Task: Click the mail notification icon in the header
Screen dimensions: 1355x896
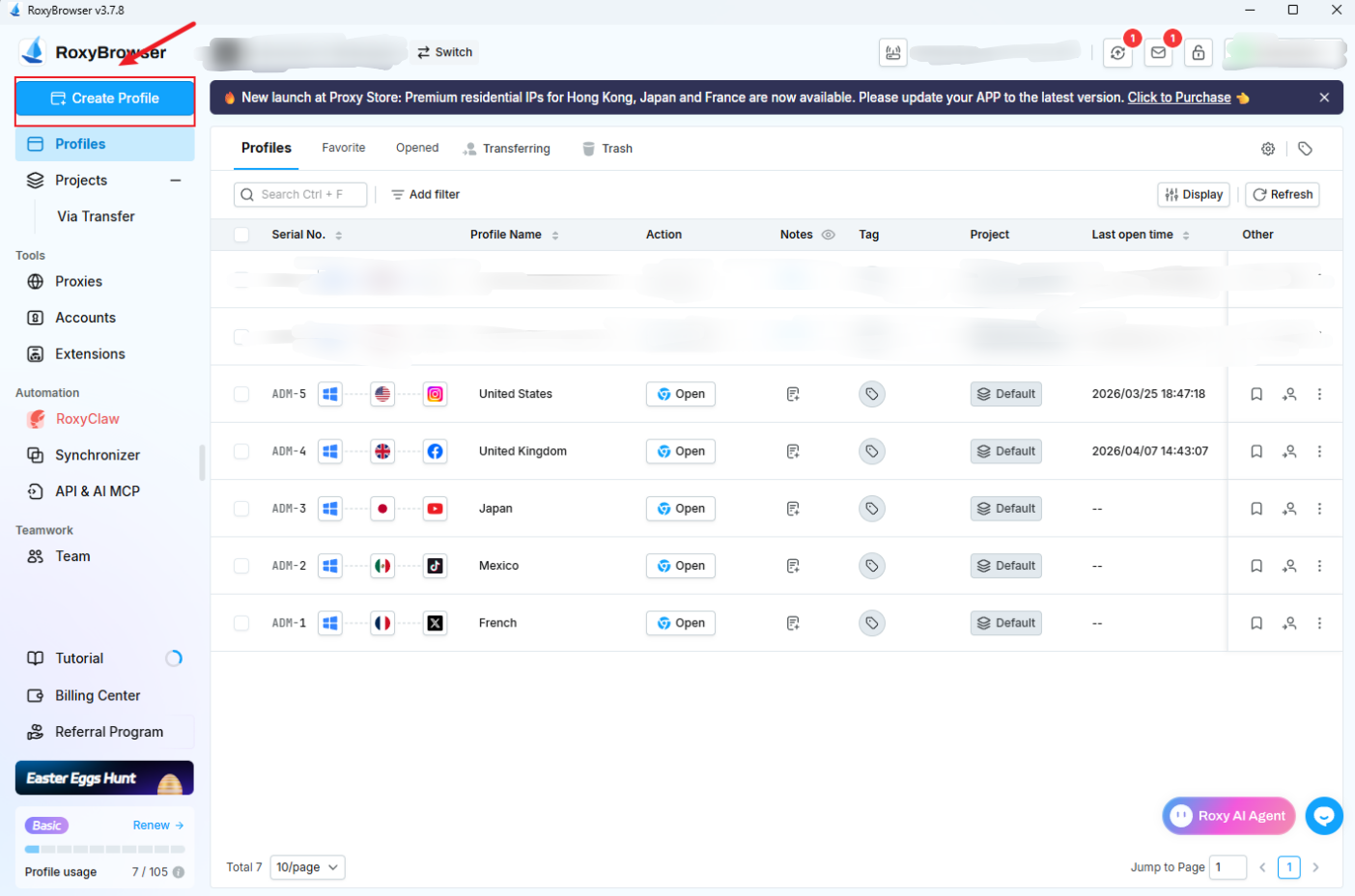Action: coord(1158,53)
